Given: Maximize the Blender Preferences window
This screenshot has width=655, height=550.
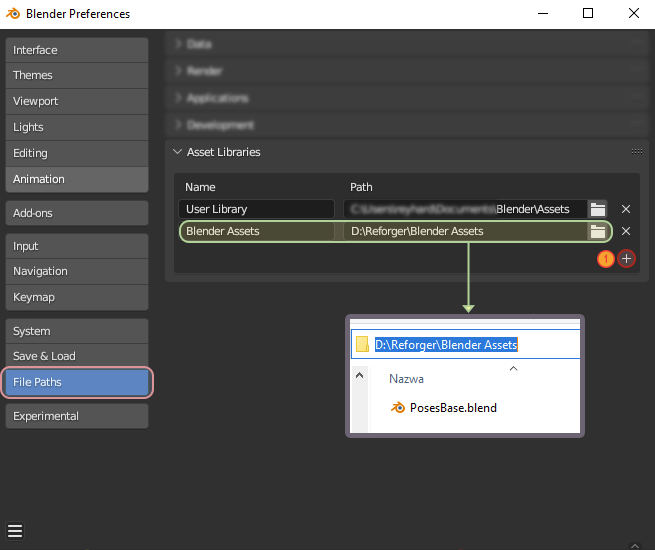Looking at the screenshot, I should (x=588, y=13).
